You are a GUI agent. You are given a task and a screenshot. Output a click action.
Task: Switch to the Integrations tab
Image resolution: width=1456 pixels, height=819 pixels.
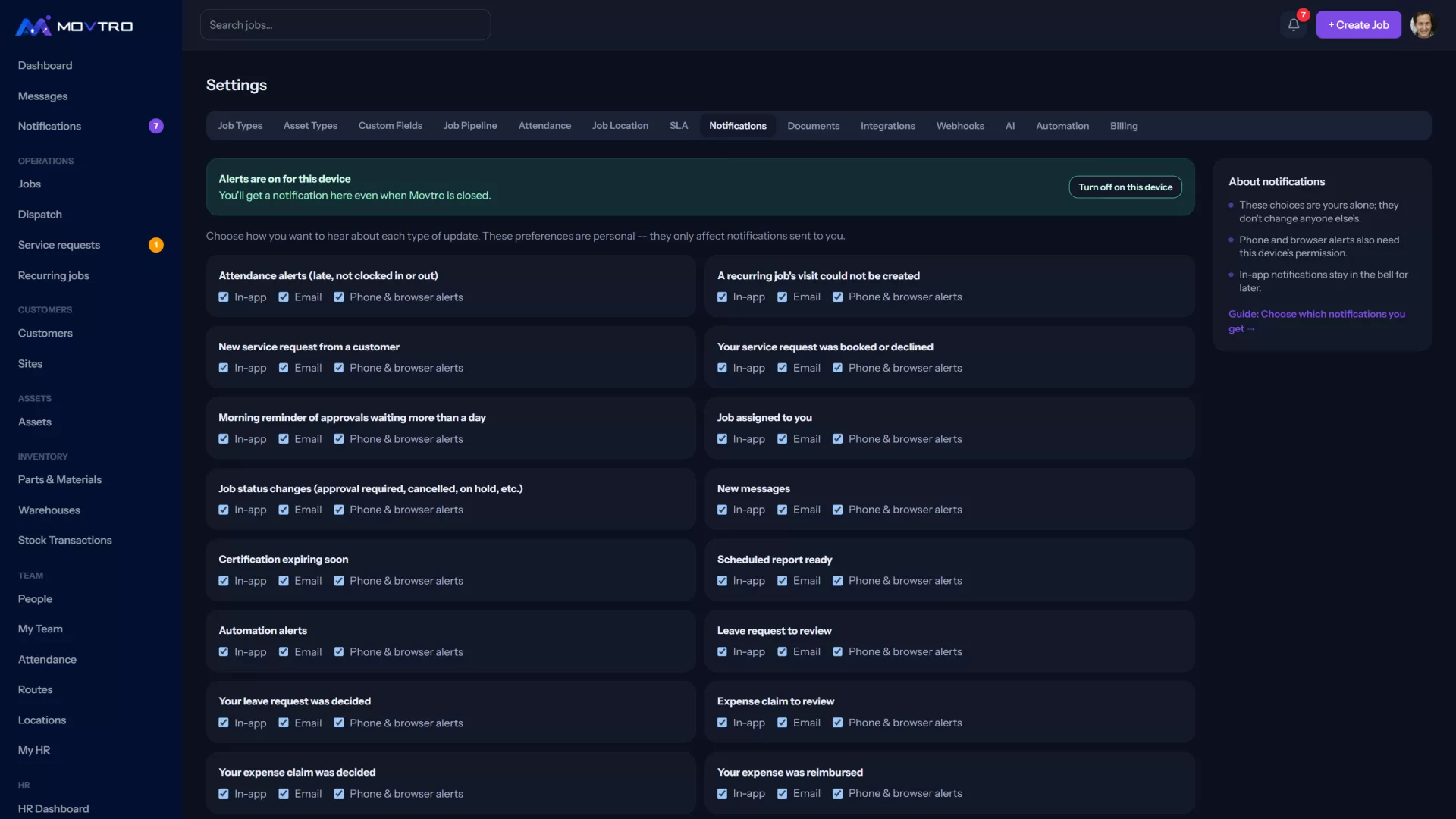click(887, 126)
